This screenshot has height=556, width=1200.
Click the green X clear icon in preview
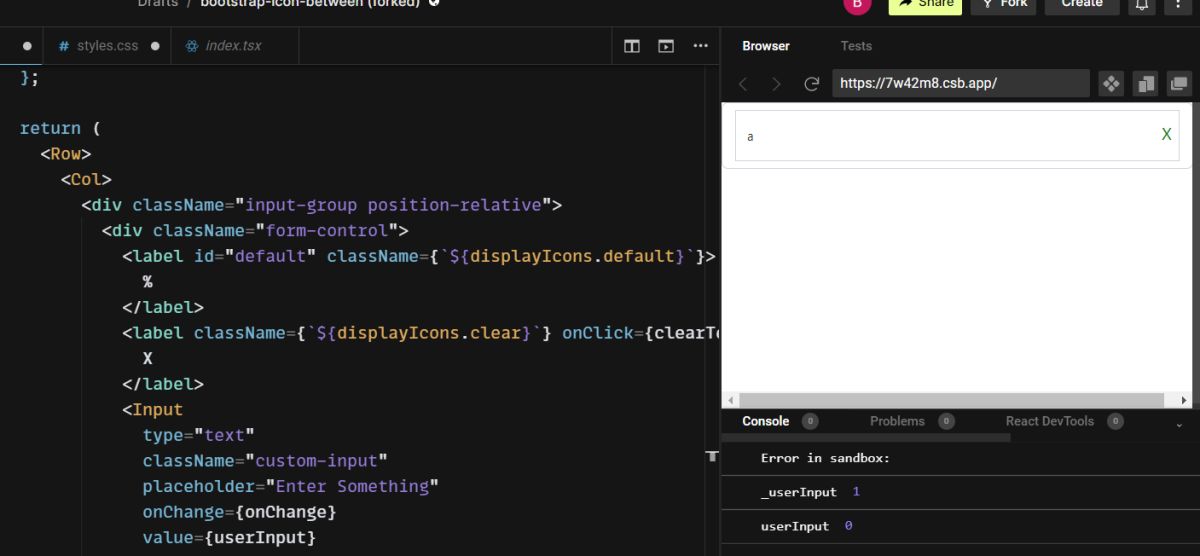pyautogui.click(x=1166, y=134)
